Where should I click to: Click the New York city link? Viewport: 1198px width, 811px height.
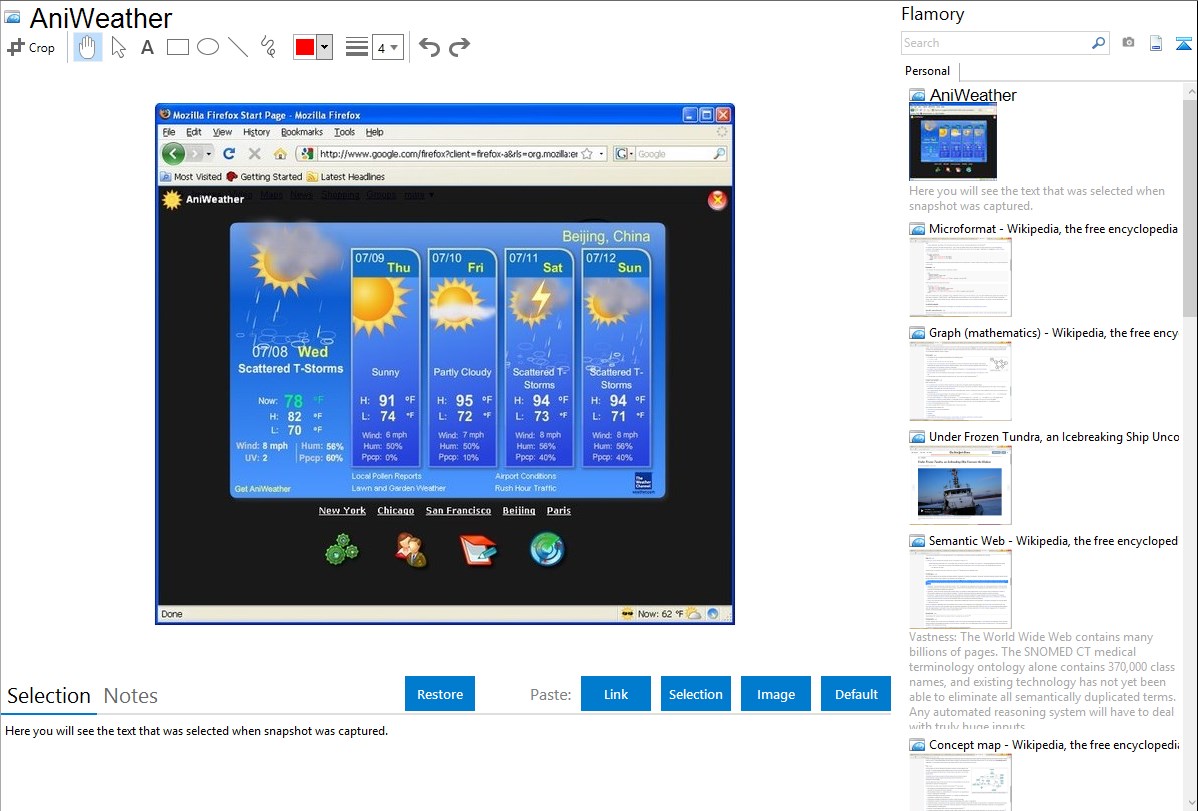click(x=342, y=511)
